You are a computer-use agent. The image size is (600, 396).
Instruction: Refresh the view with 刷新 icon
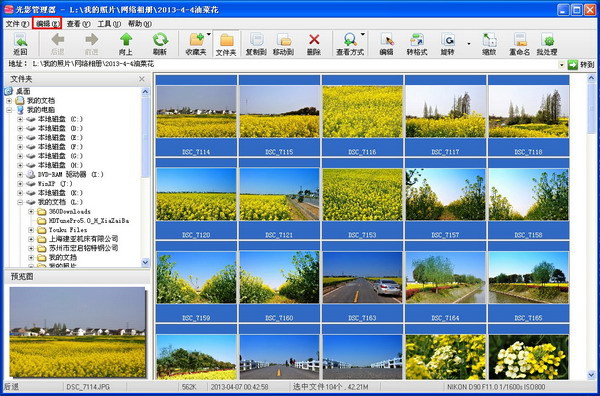tap(160, 44)
